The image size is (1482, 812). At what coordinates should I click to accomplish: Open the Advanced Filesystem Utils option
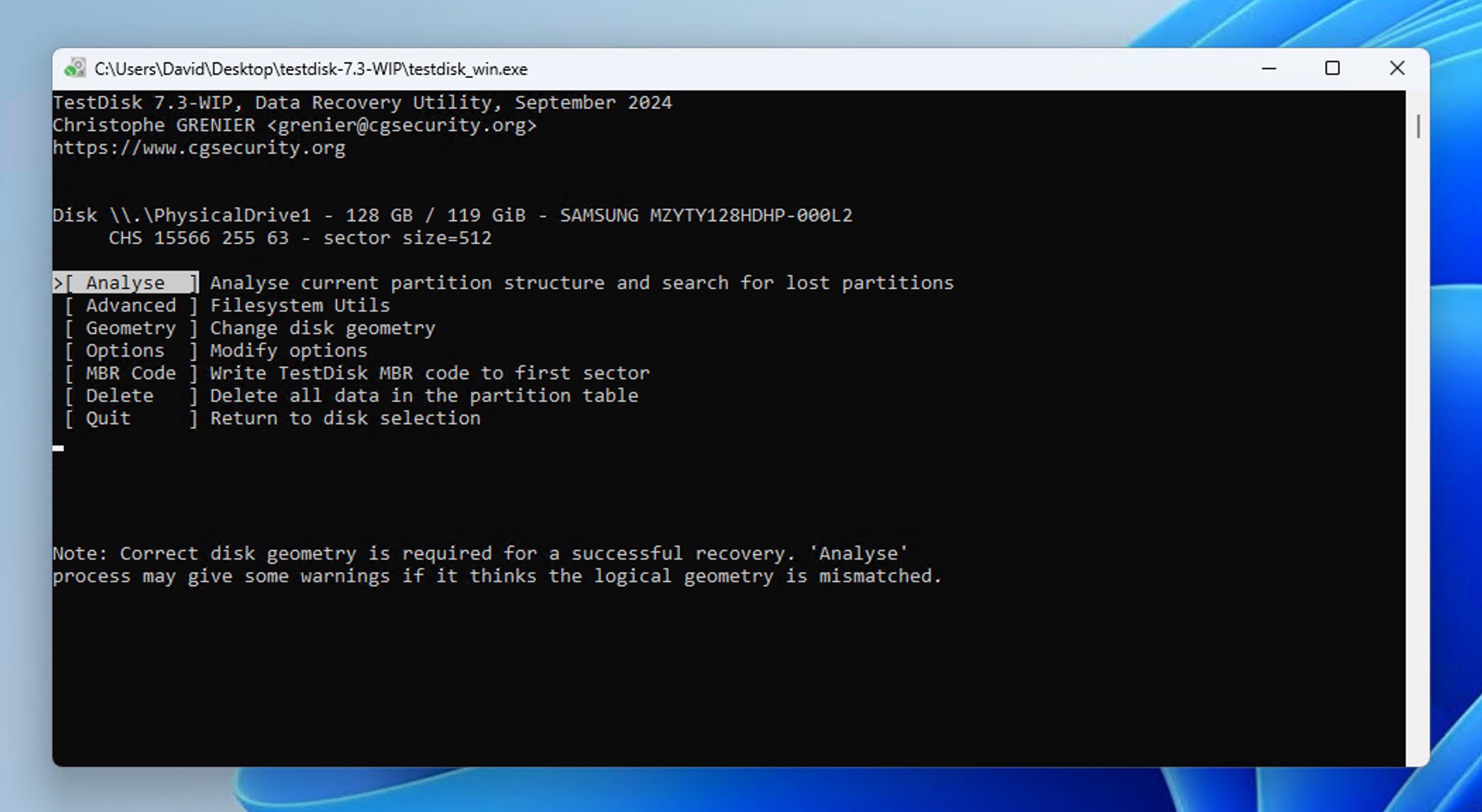click(x=131, y=304)
